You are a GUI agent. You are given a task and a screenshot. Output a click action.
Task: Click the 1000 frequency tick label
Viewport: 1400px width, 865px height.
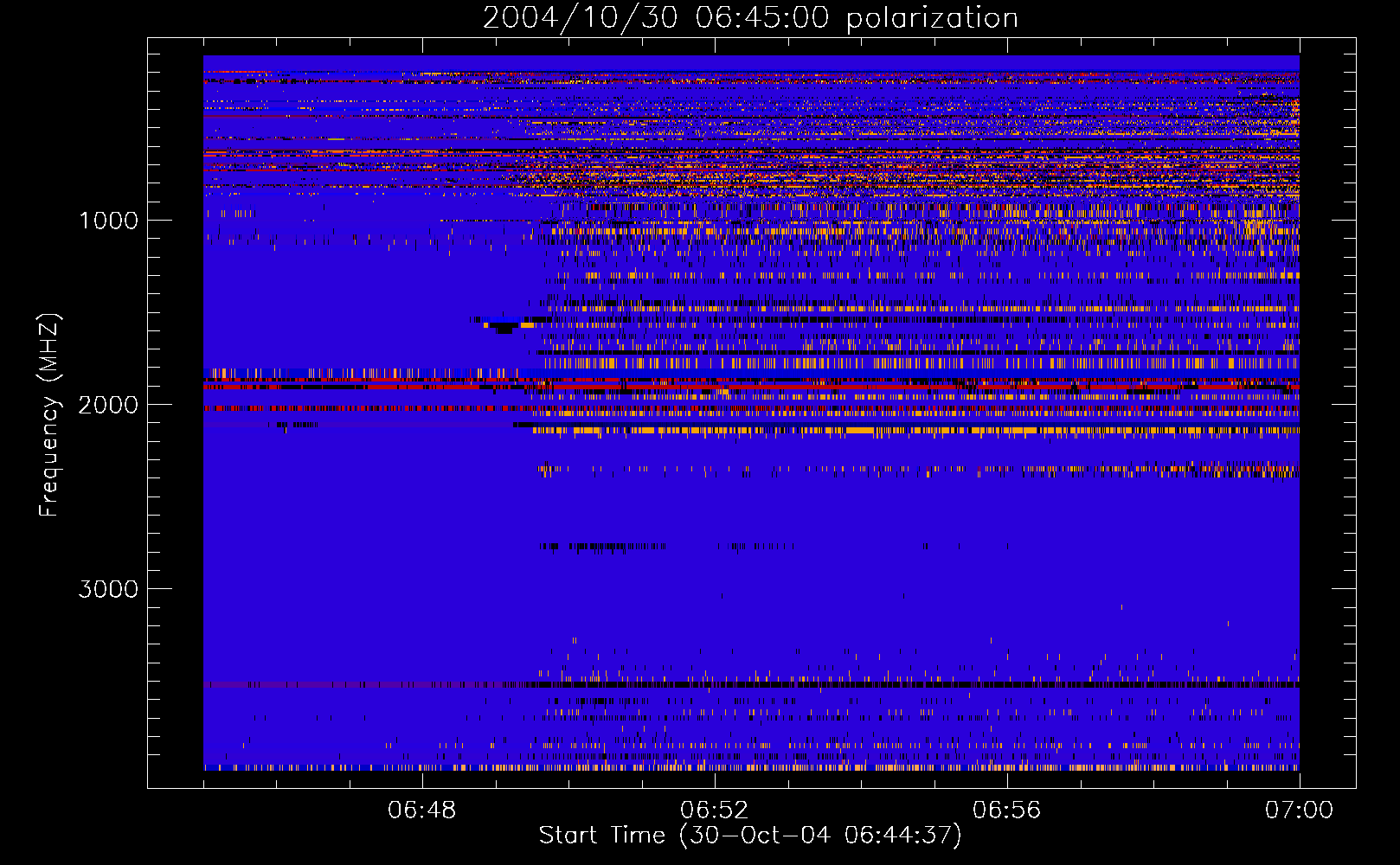(x=108, y=221)
